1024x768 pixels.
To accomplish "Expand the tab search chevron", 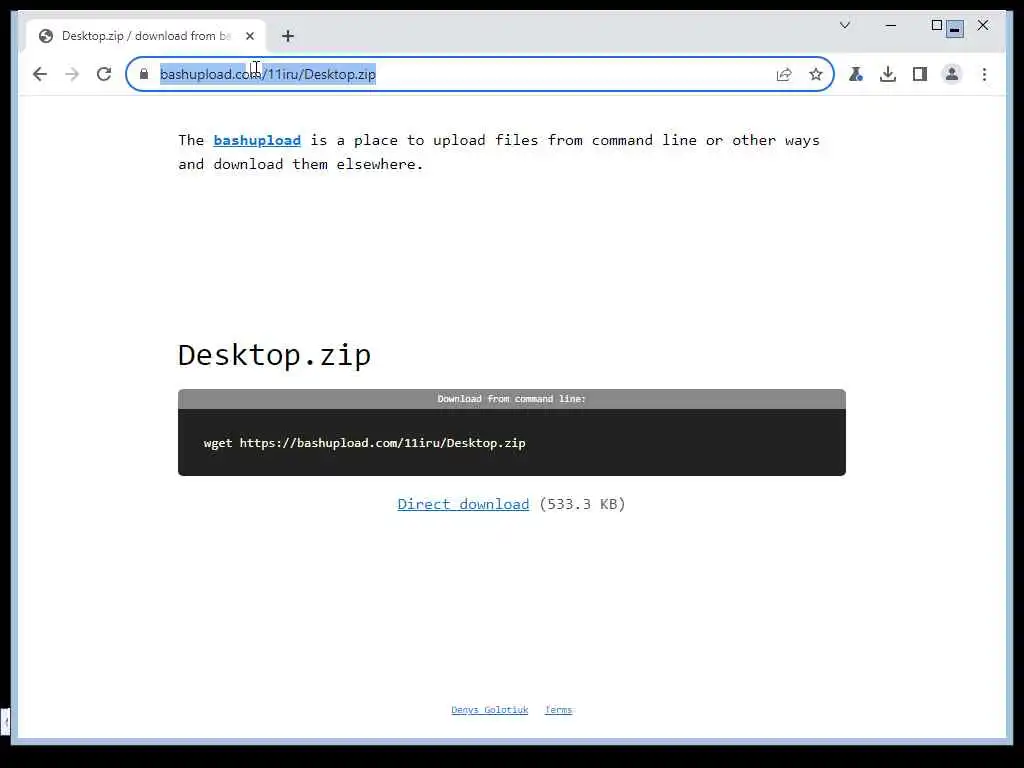I will coord(844,25).
